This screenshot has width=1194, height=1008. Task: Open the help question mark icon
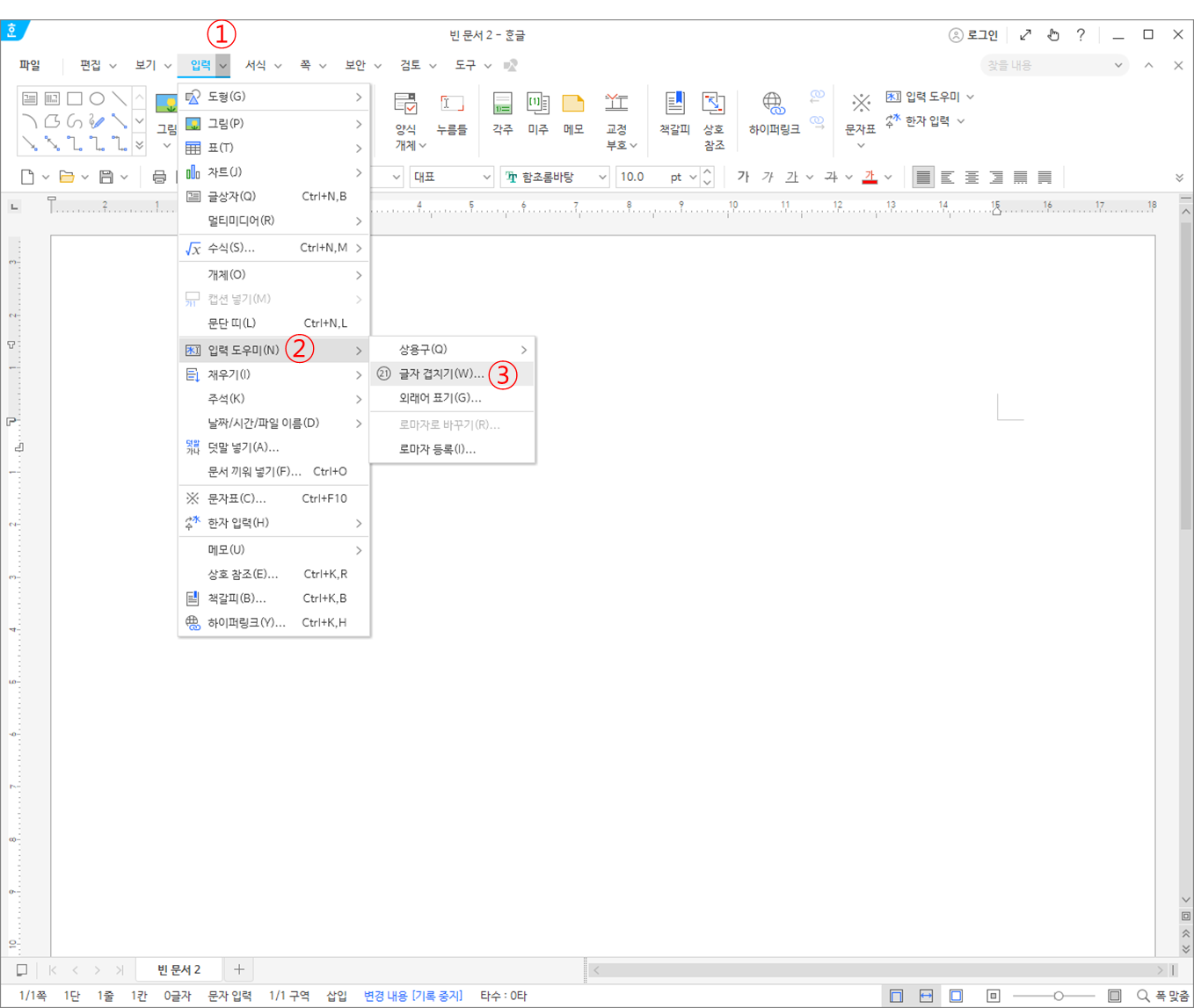pyautogui.click(x=1081, y=35)
